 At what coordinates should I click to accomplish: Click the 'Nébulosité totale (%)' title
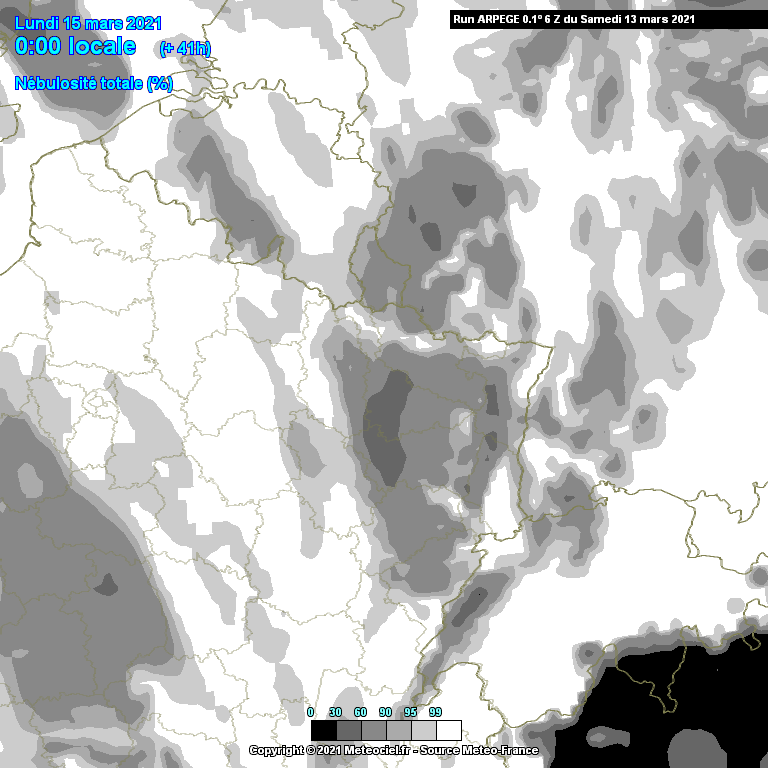click(94, 83)
